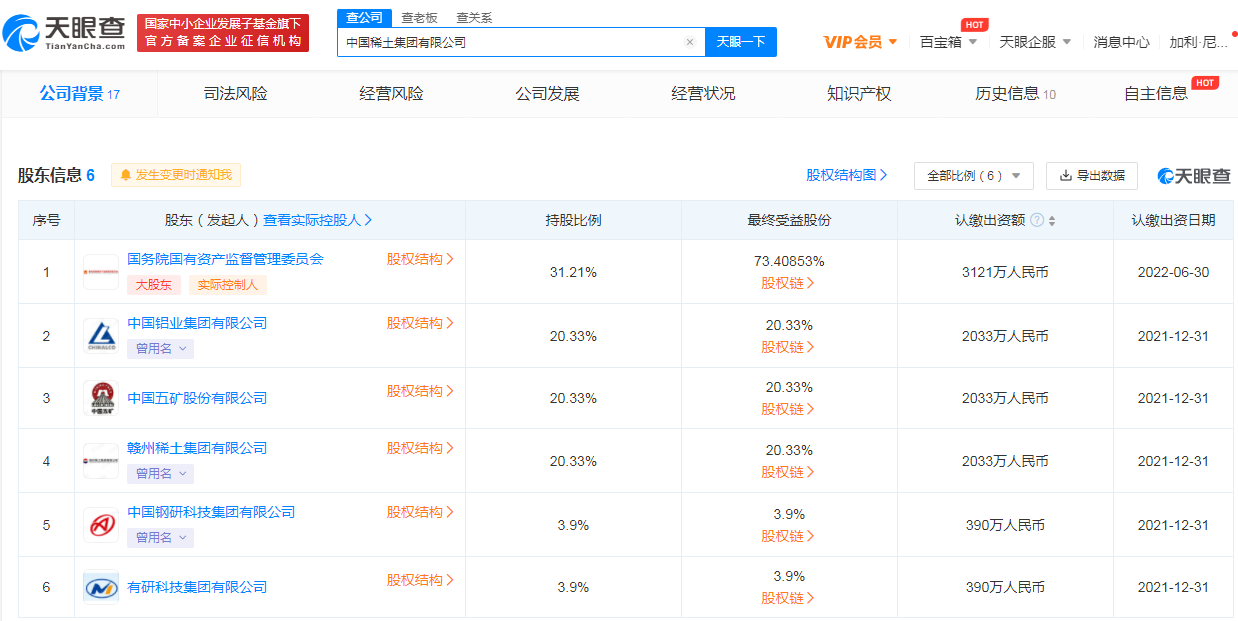
Task: Switch to the 查关系 search tab
Action: click(x=474, y=18)
